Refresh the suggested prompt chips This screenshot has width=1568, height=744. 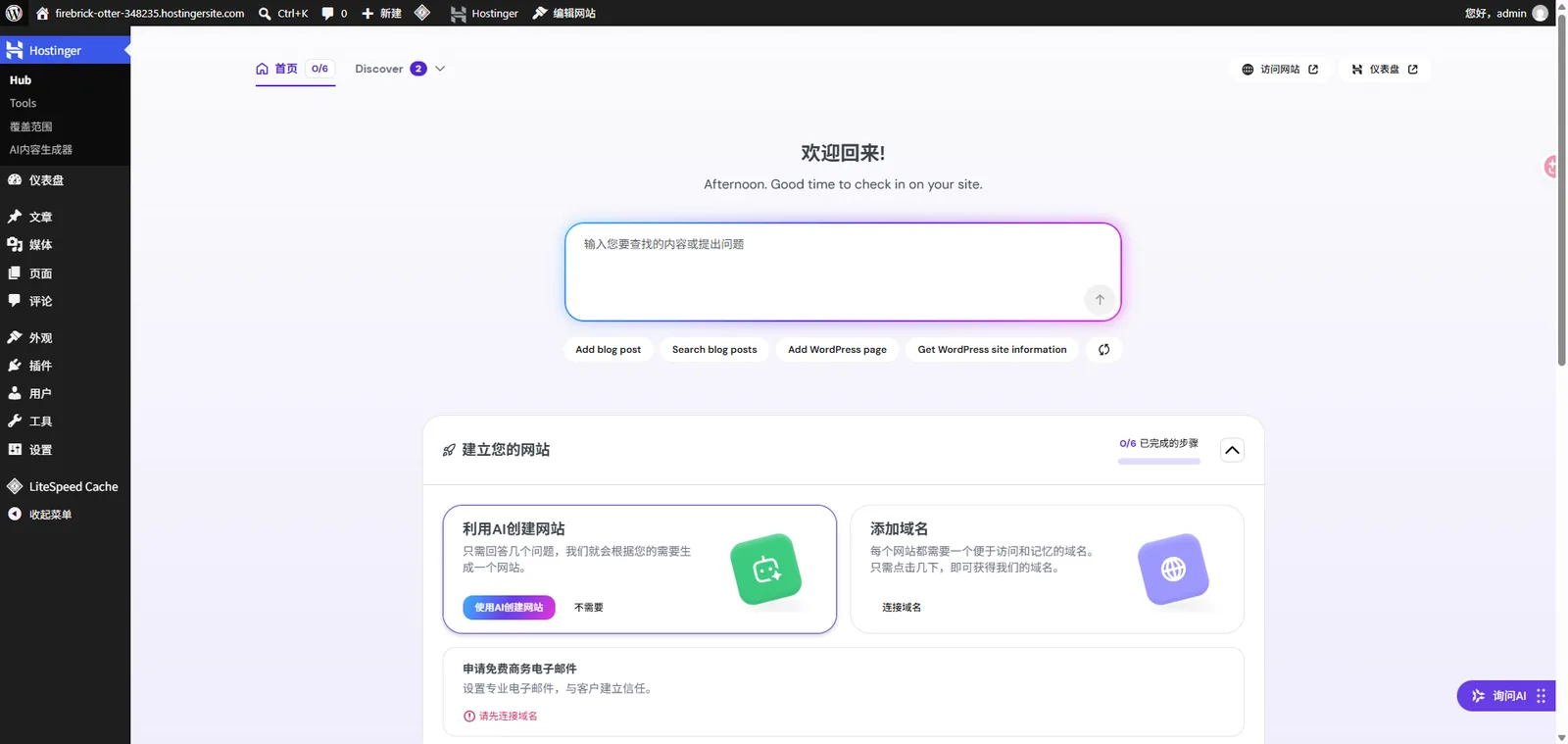1104,350
